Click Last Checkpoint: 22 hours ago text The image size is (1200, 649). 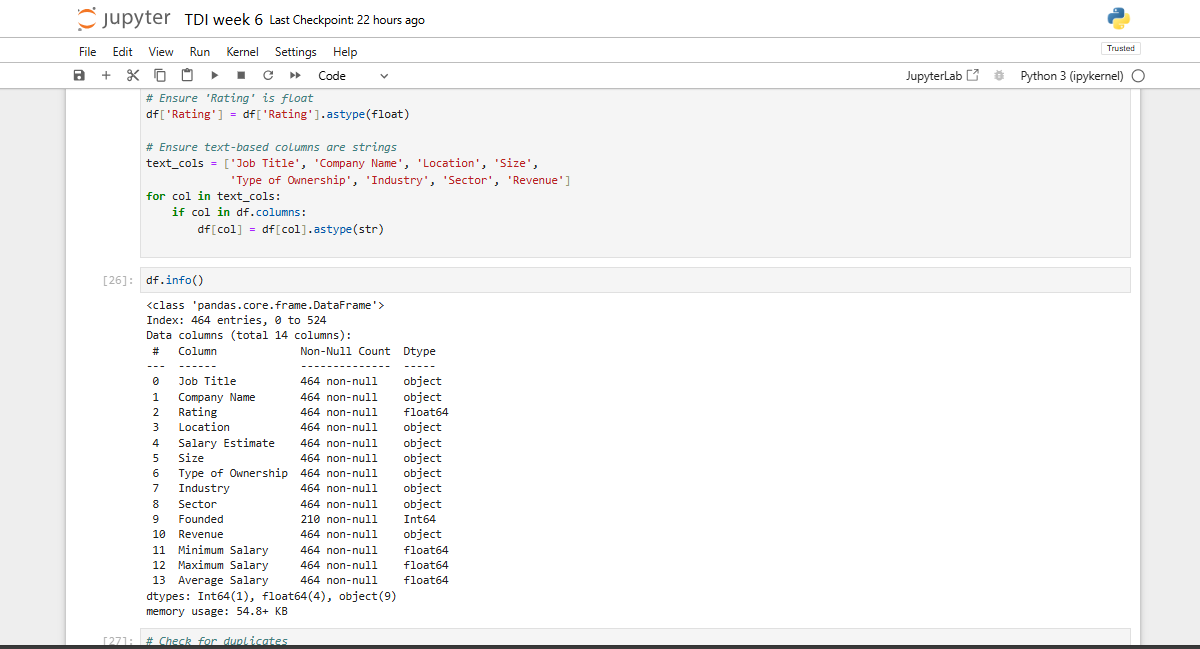[347, 20]
